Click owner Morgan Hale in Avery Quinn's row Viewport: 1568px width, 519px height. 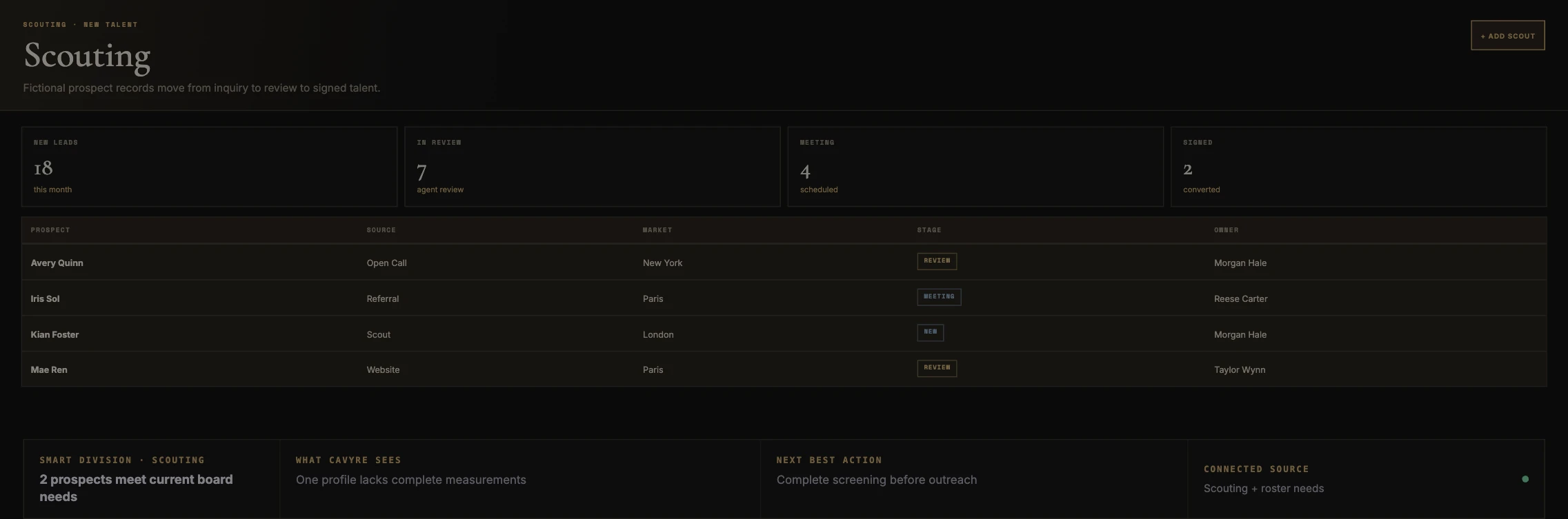[1240, 263]
